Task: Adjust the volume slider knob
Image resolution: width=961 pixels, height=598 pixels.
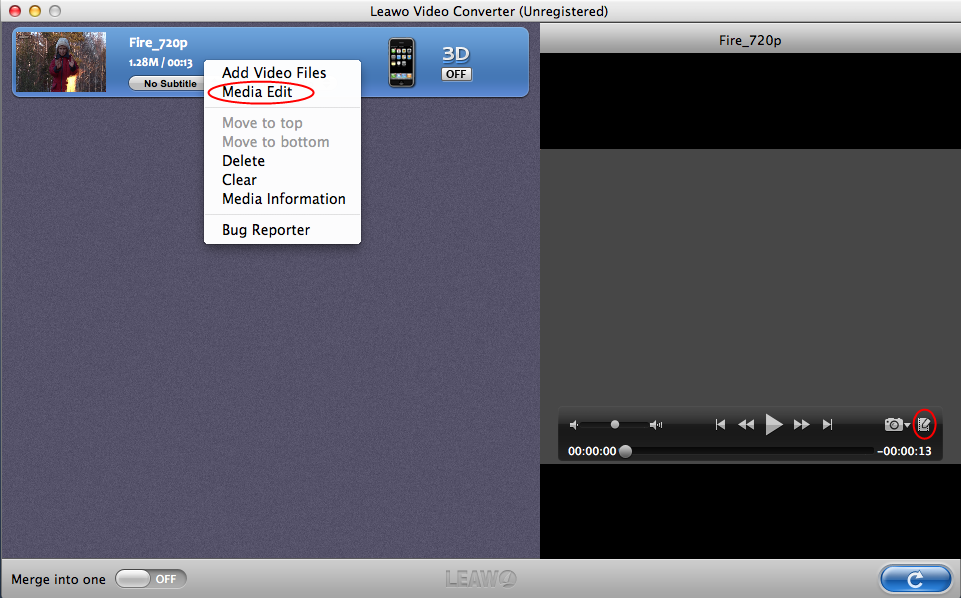Action: point(615,424)
